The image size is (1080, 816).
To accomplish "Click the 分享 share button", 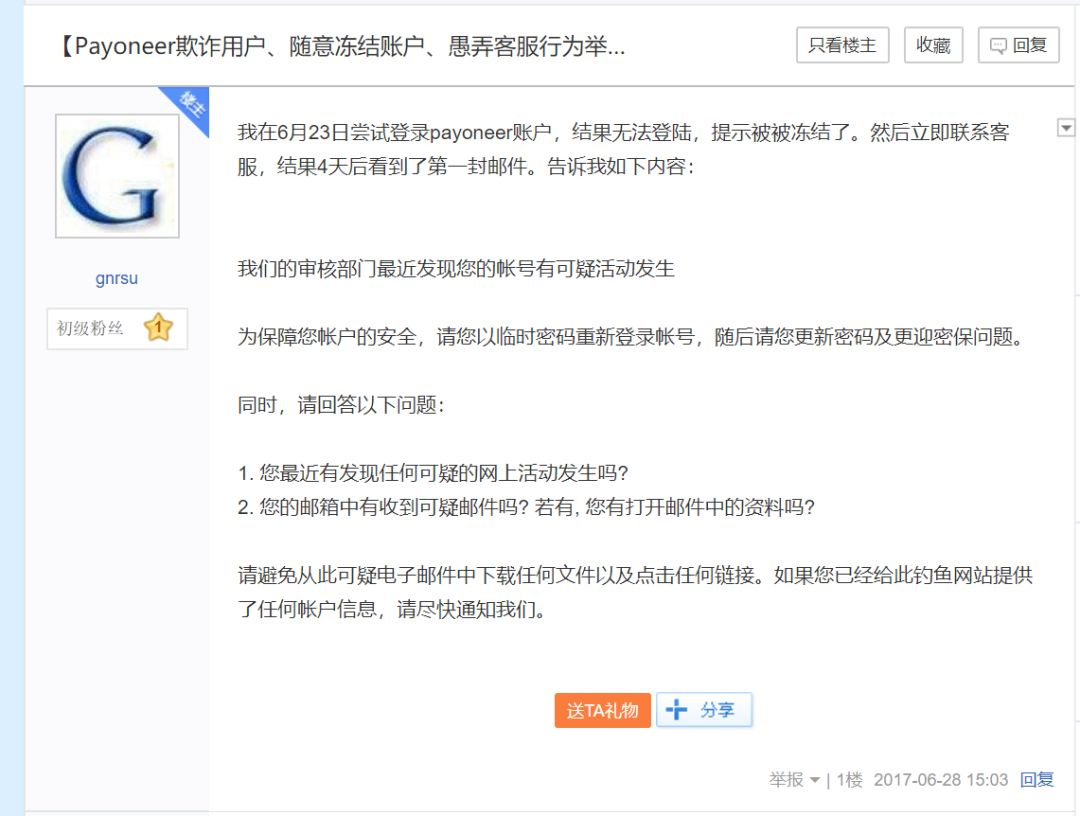I will coord(704,710).
